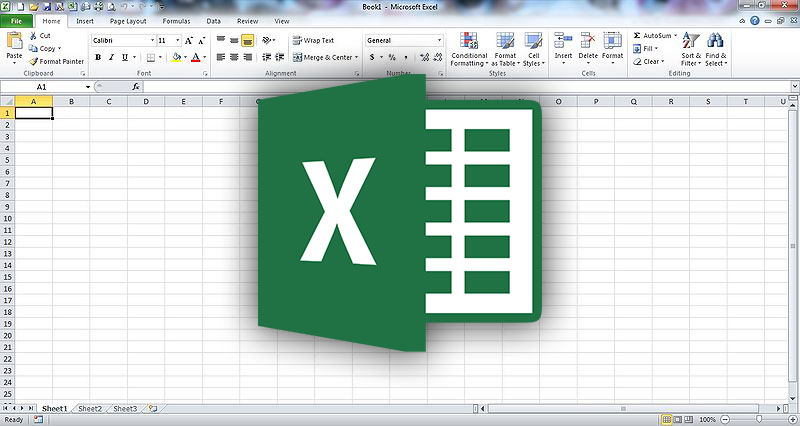Open Cell Styles gallery
The height and width of the screenshot is (426, 800).
click(x=534, y=49)
